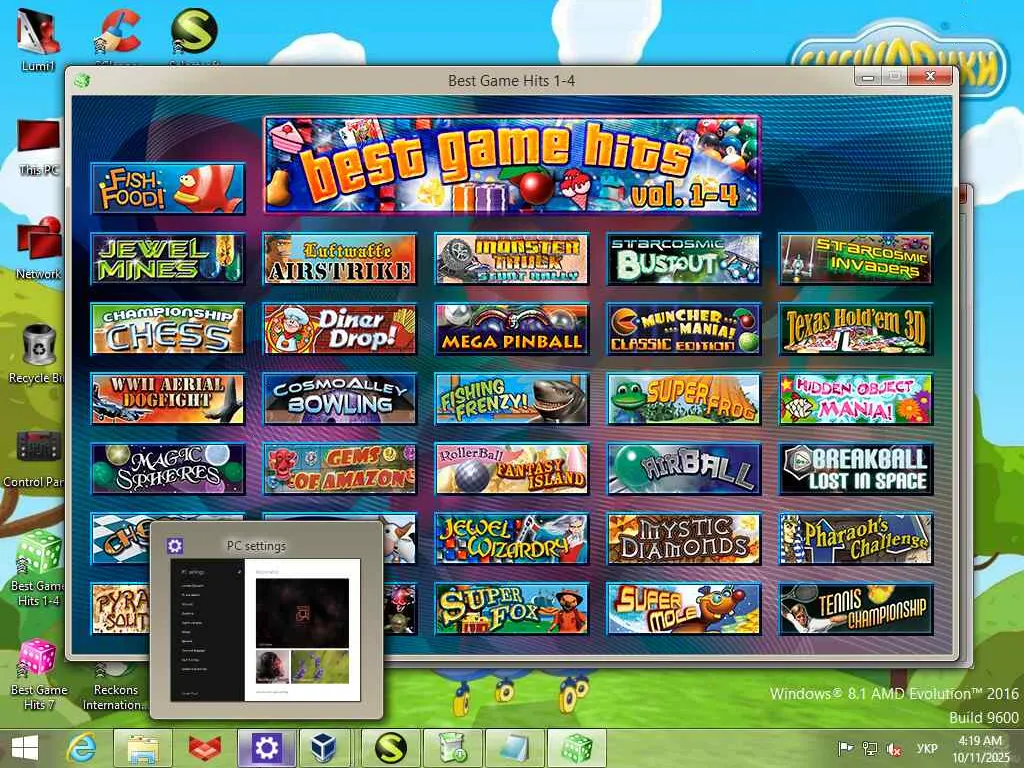The image size is (1024, 768).
Task: Launch Texas Hold'em 3D game
Action: (x=856, y=329)
